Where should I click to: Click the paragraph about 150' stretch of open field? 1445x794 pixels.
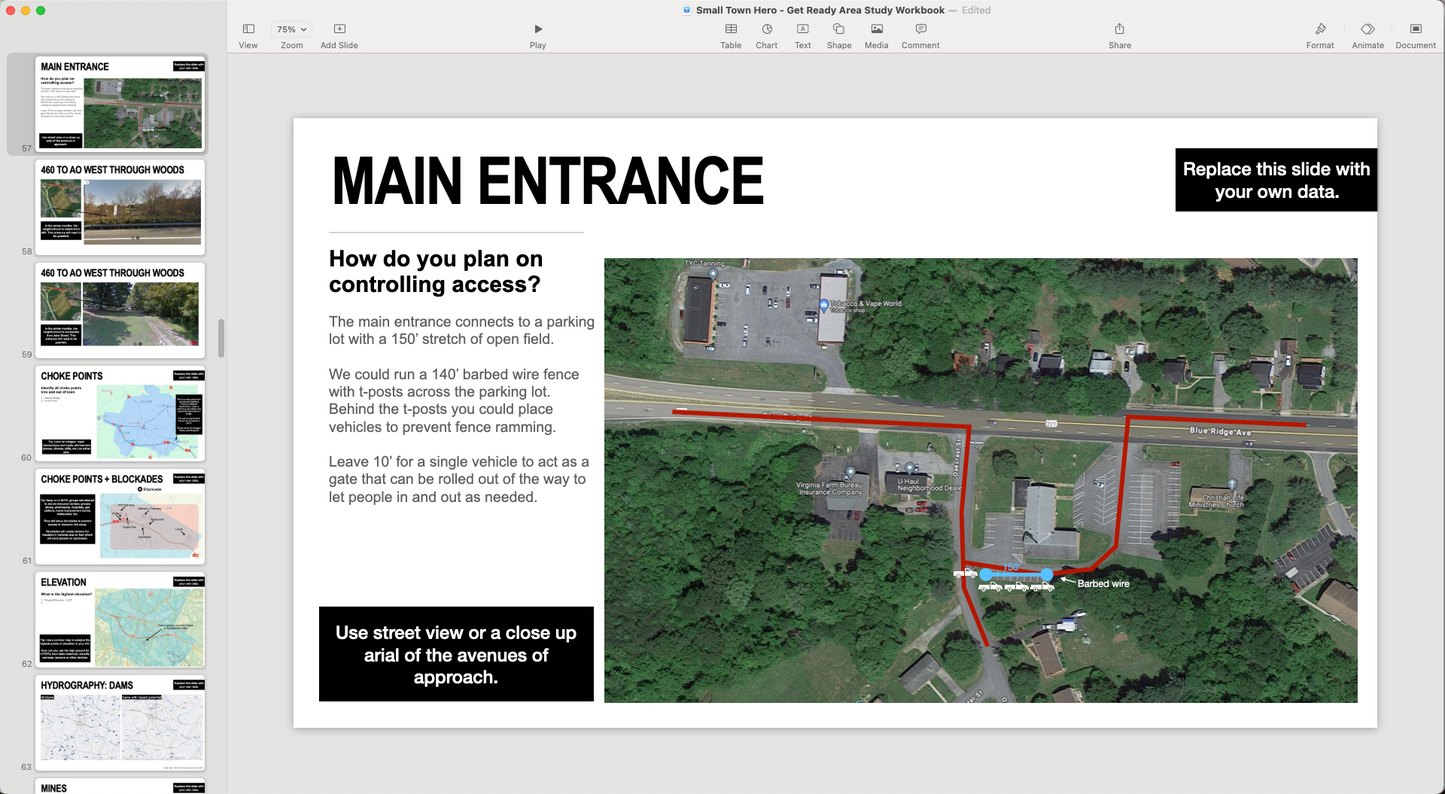coord(462,330)
